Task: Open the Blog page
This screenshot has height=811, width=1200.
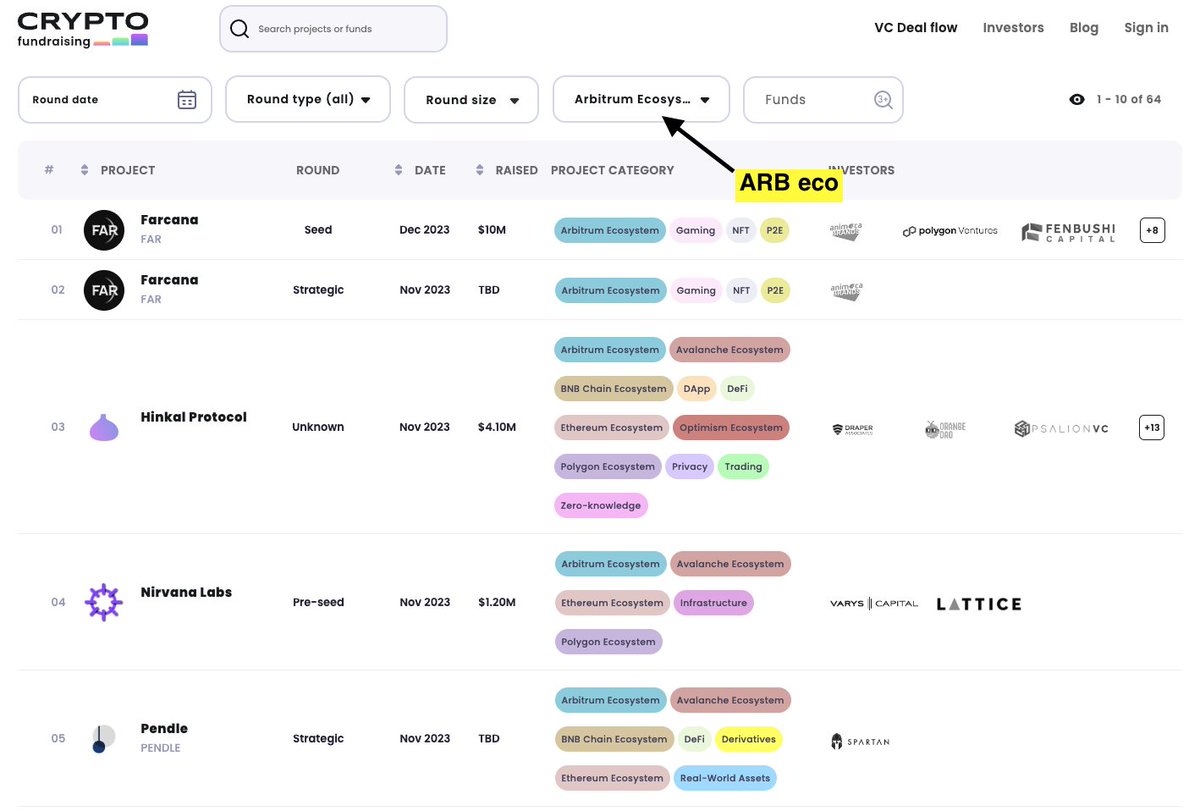Action: point(1084,28)
